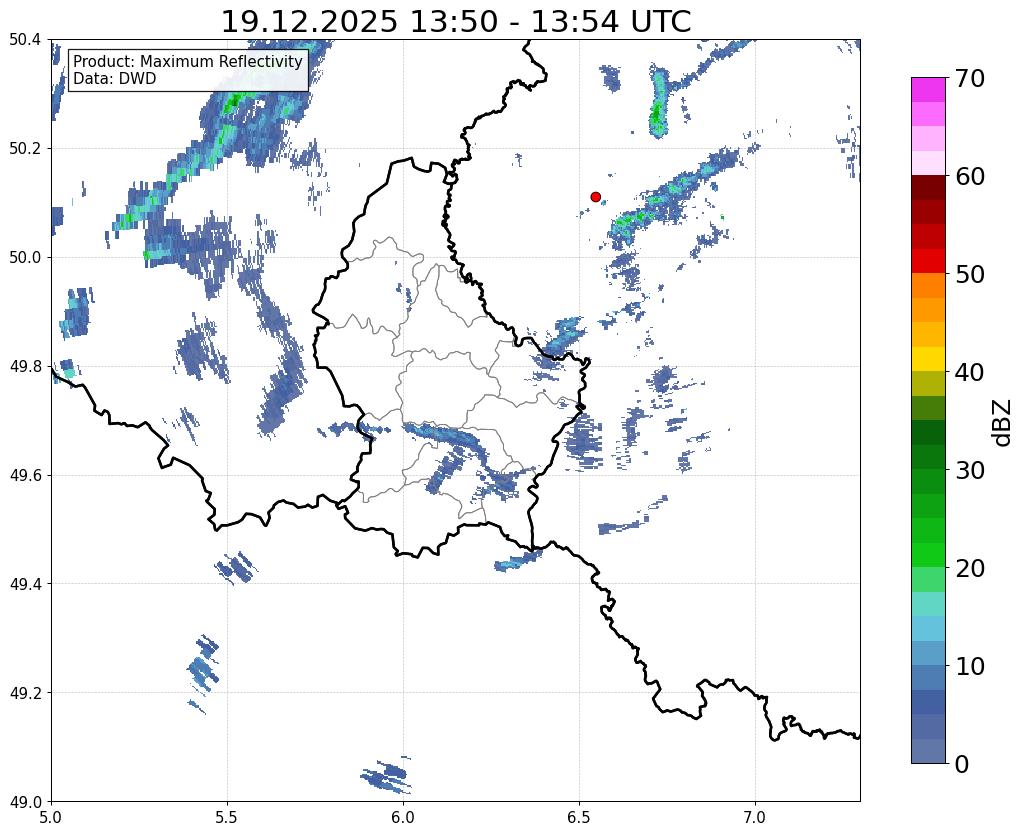Click the latitude axis label 49.6
This screenshot has width=1023, height=834.
click(25, 476)
